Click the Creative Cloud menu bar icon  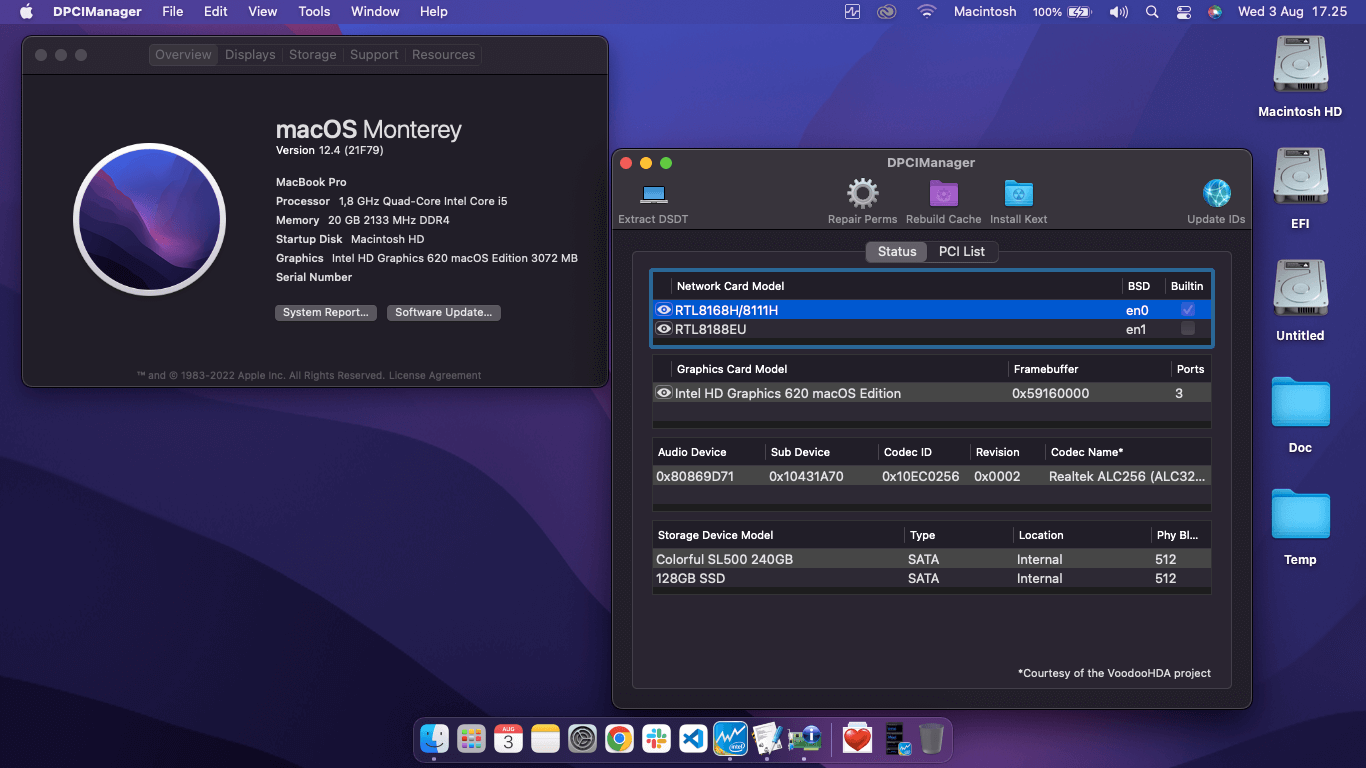tap(887, 12)
